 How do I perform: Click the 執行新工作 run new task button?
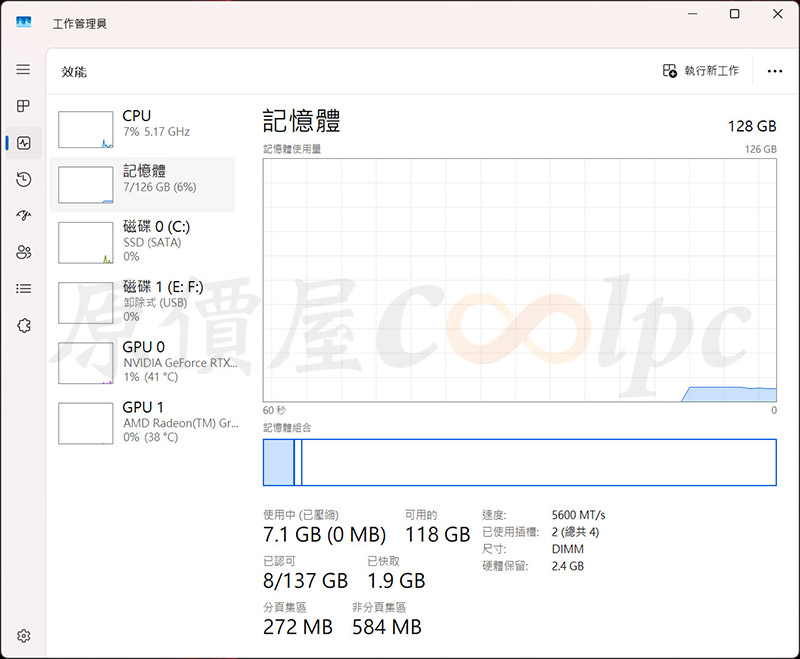click(700, 71)
